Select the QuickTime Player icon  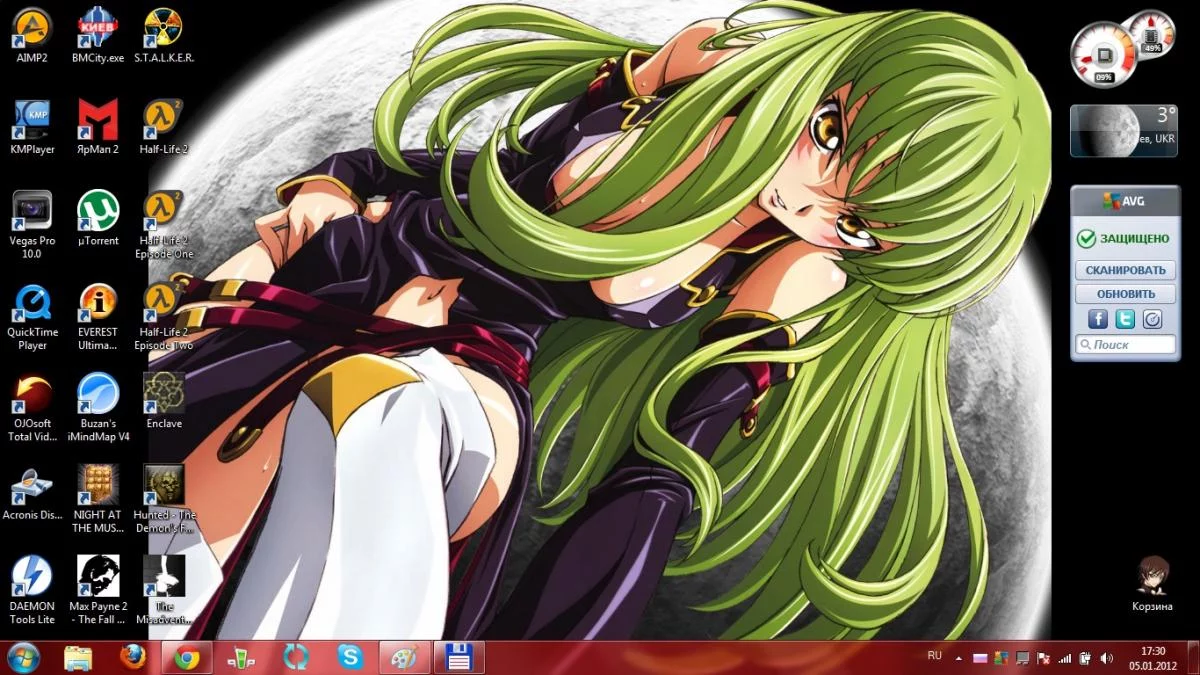(32, 316)
